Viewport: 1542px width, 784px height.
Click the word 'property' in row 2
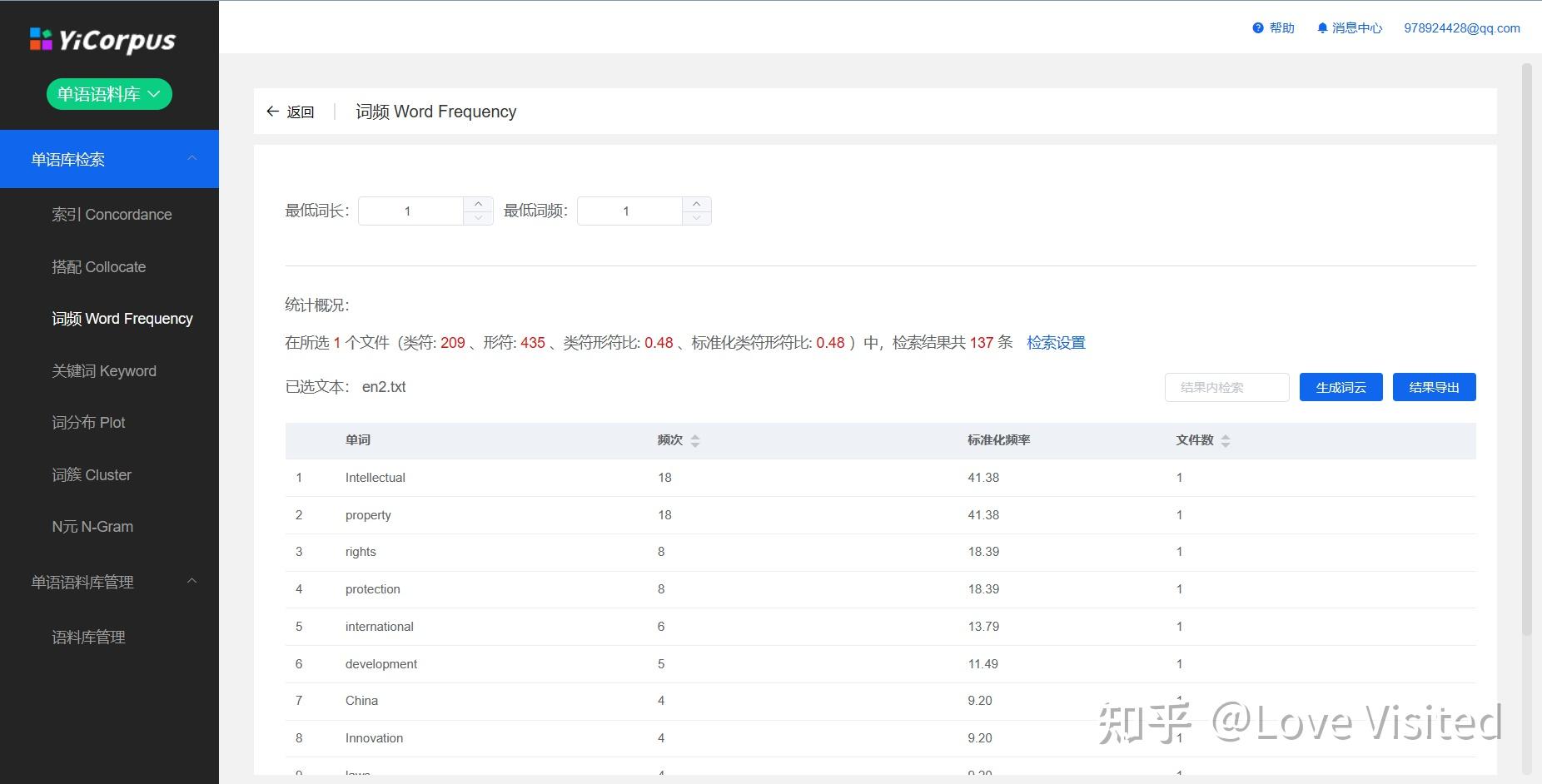368,515
